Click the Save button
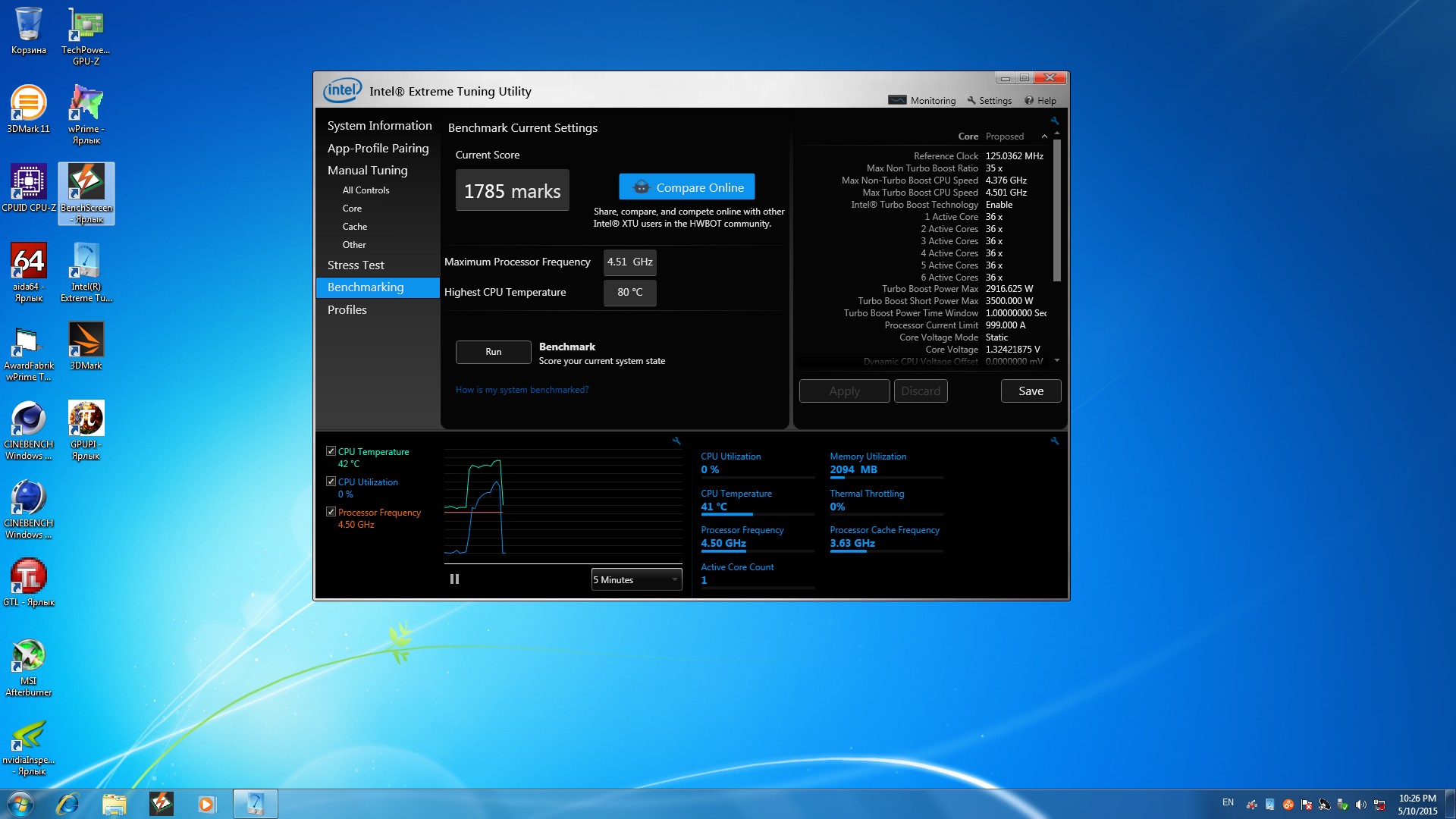The width and height of the screenshot is (1456, 819). (1031, 391)
